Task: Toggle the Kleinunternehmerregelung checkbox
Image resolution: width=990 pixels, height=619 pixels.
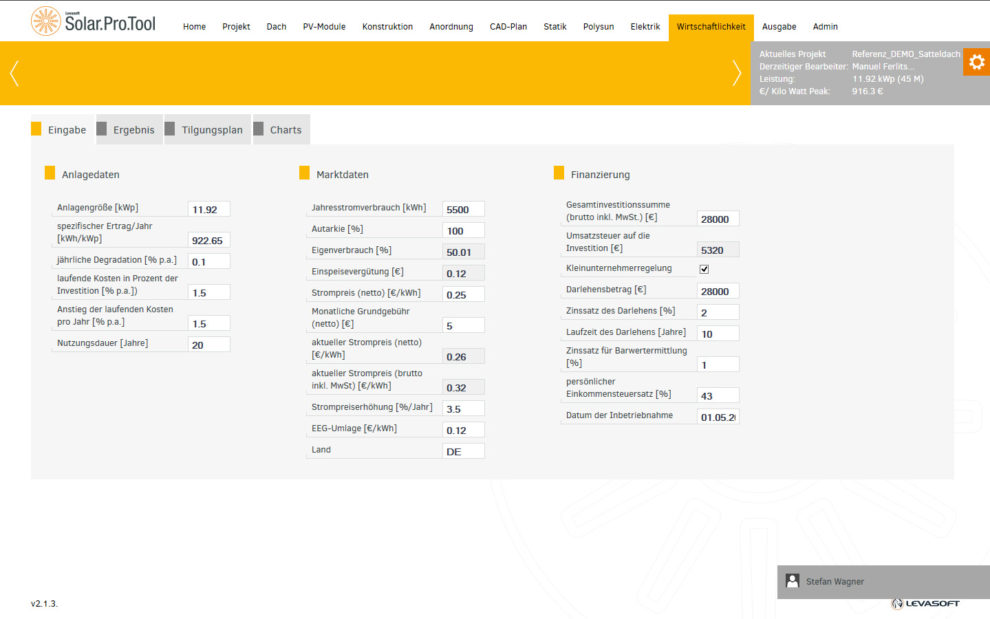Action: [703, 269]
